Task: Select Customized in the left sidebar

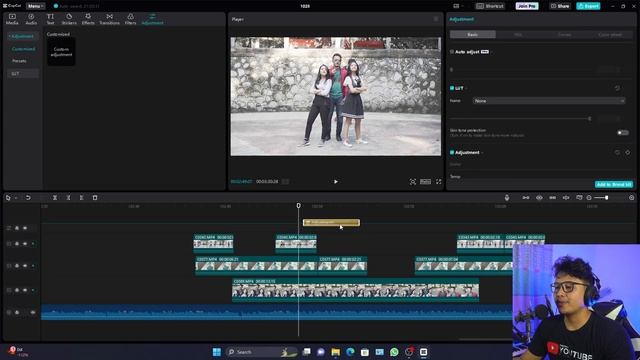Action: (x=23, y=49)
